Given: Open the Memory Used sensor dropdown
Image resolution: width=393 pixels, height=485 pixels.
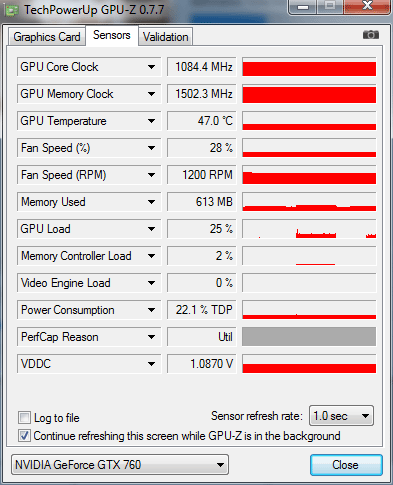Looking at the screenshot, I should tap(151, 202).
